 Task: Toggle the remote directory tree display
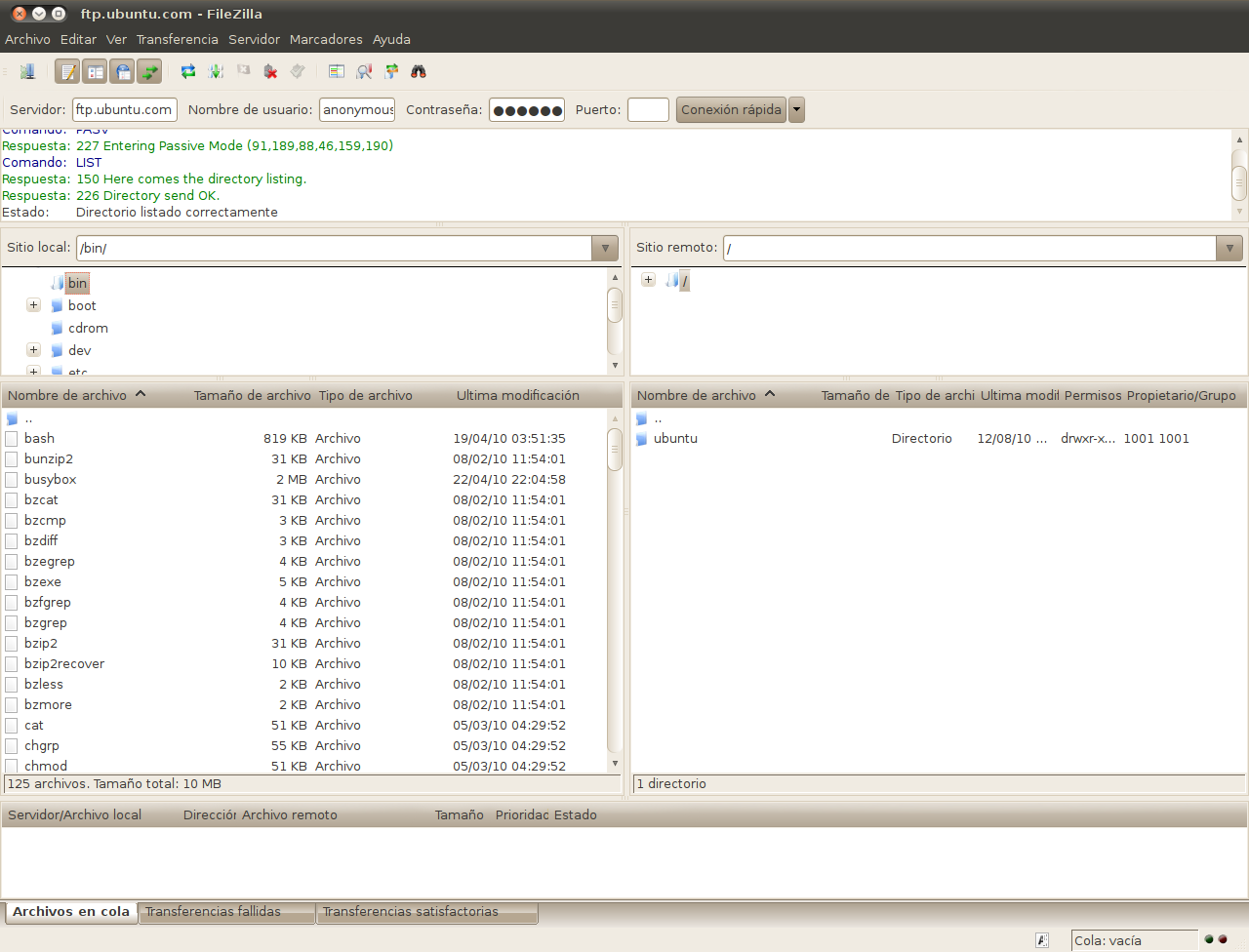coord(122,71)
